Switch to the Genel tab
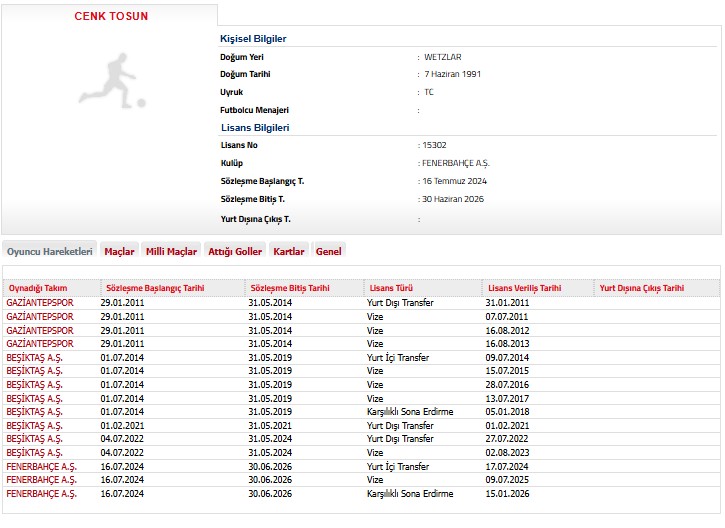 point(328,251)
